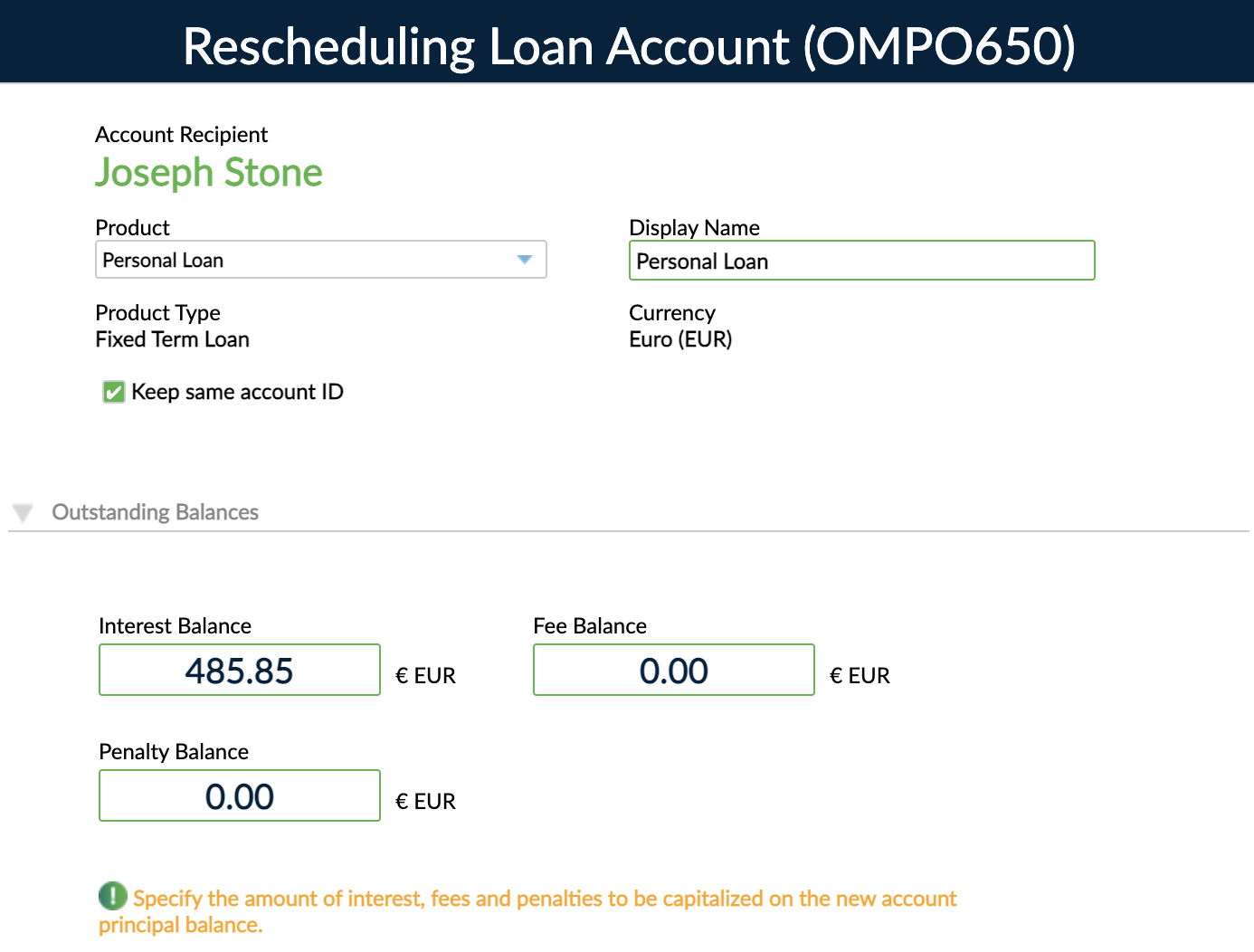Screen dimensions: 1254x952
Task: Click the green info icon in the capitalization message
Action: point(112,897)
